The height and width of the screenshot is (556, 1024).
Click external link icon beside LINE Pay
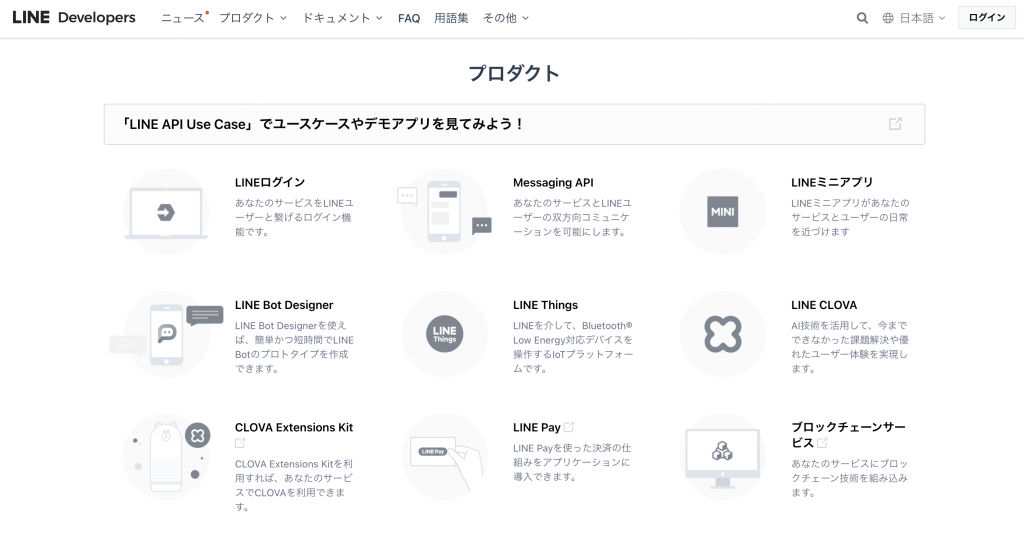[569, 427]
